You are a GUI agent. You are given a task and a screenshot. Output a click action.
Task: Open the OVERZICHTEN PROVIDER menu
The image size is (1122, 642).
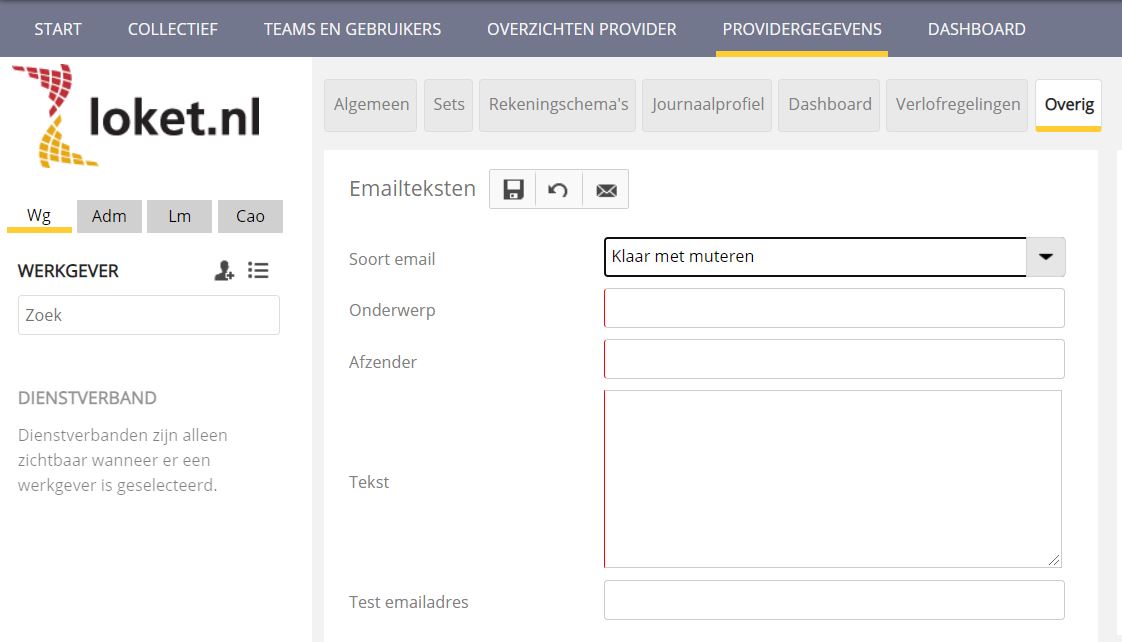pyautogui.click(x=581, y=29)
